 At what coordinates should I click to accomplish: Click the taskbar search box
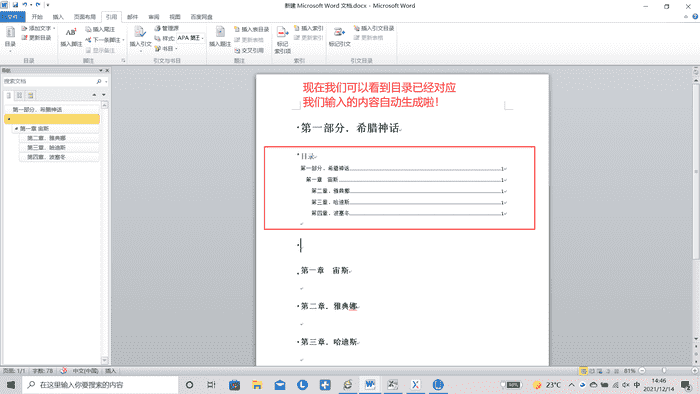(100, 385)
